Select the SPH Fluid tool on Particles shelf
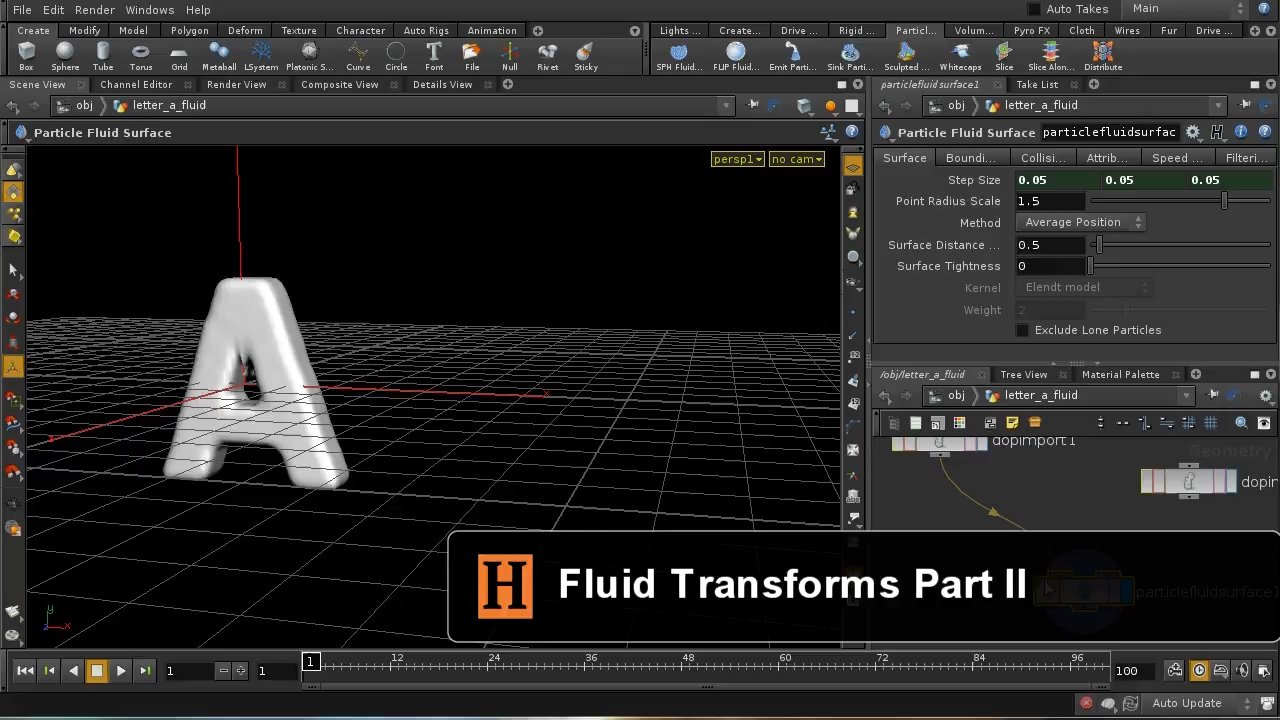Image resolution: width=1280 pixels, height=720 pixels. 678,55
